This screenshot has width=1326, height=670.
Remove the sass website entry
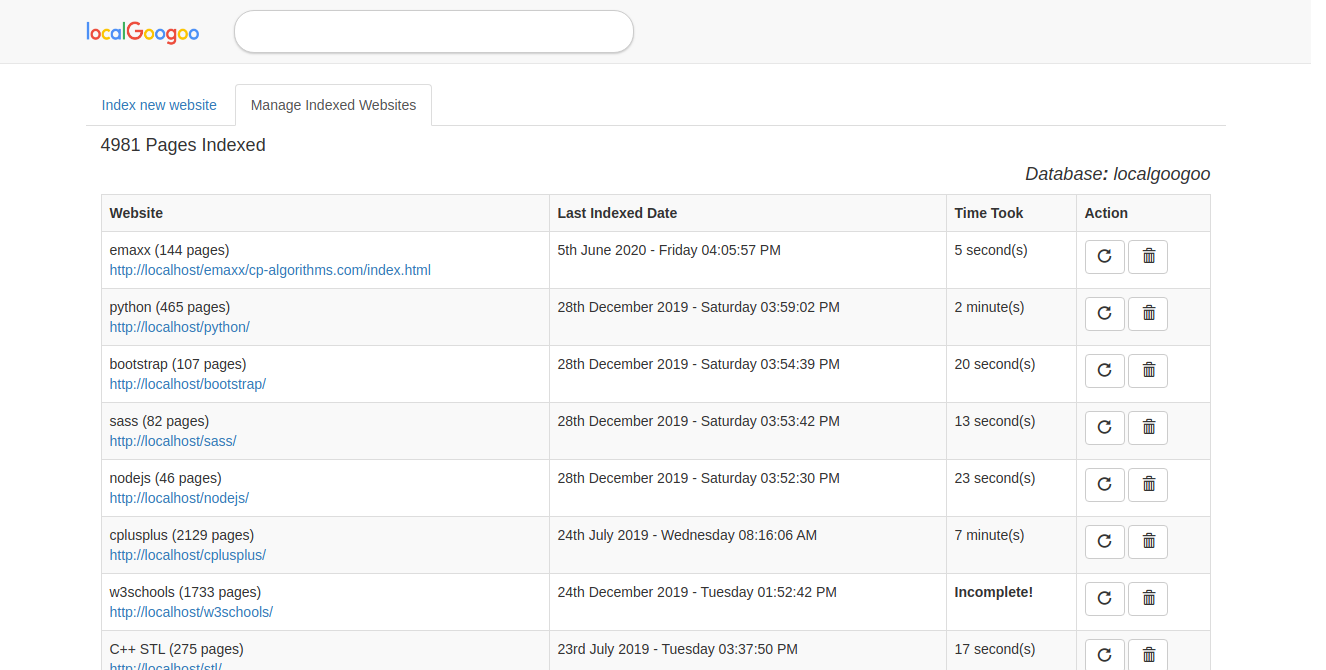1148,428
